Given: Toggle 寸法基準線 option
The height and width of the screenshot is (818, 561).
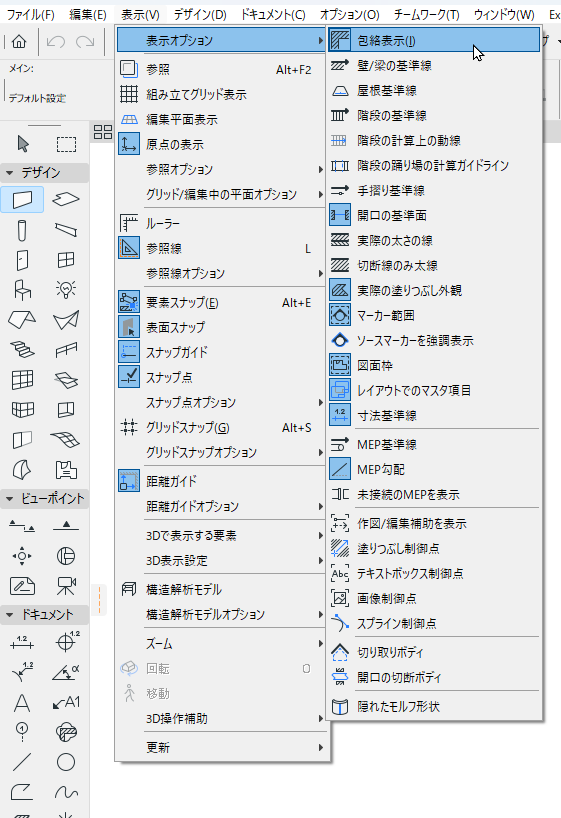Looking at the screenshot, I should [434, 416].
